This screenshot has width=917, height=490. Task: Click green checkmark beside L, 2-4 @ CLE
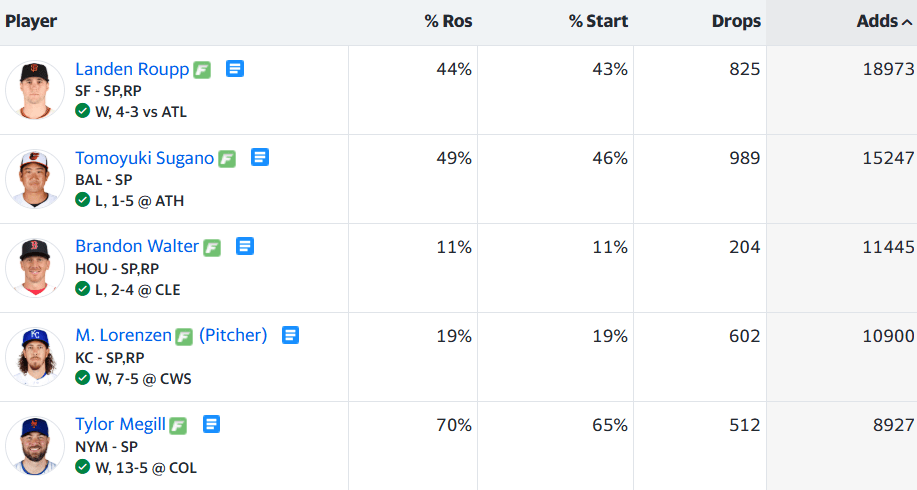coord(82,288)
